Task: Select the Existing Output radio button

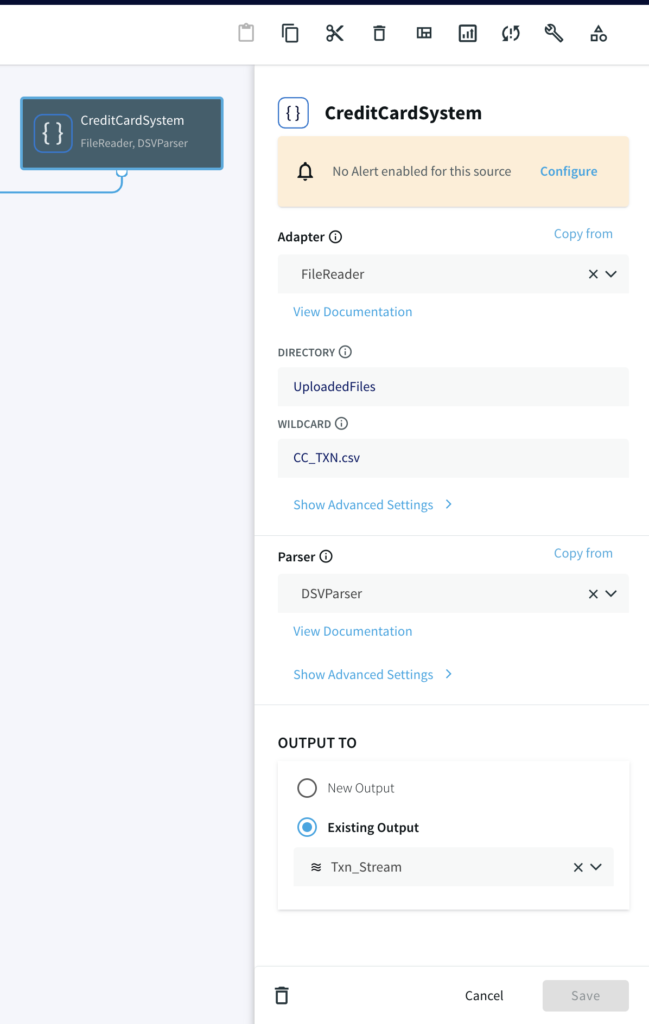Action: tap(307, 827)
